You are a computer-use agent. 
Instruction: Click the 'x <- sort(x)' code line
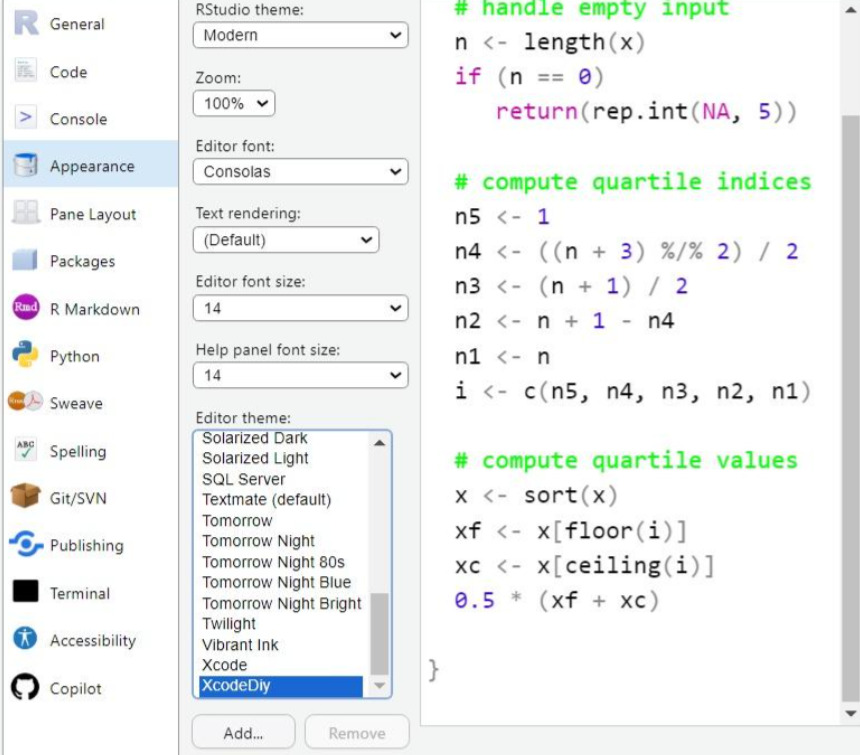[x=536, y=496]
